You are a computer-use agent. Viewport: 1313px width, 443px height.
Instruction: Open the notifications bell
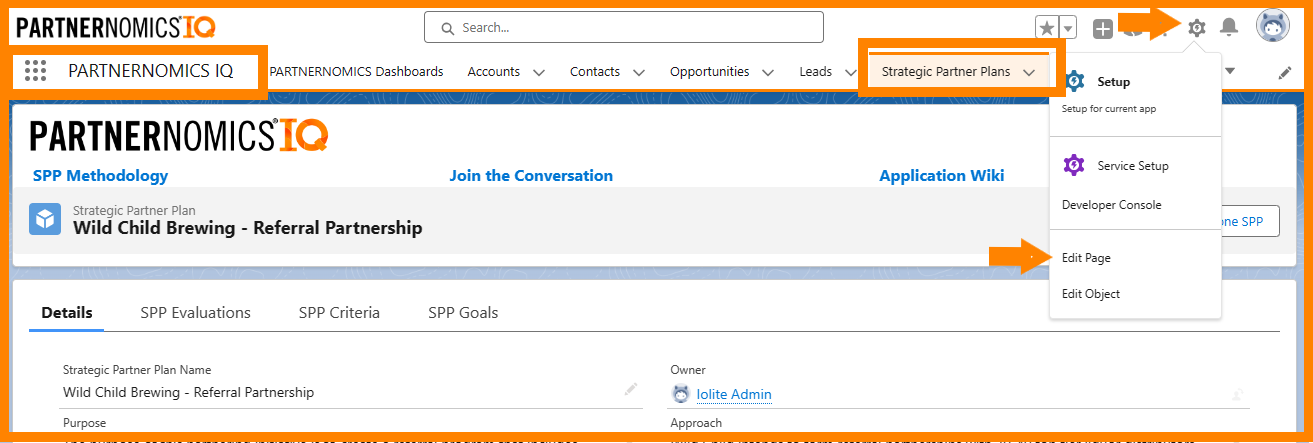coord(1229,28)
